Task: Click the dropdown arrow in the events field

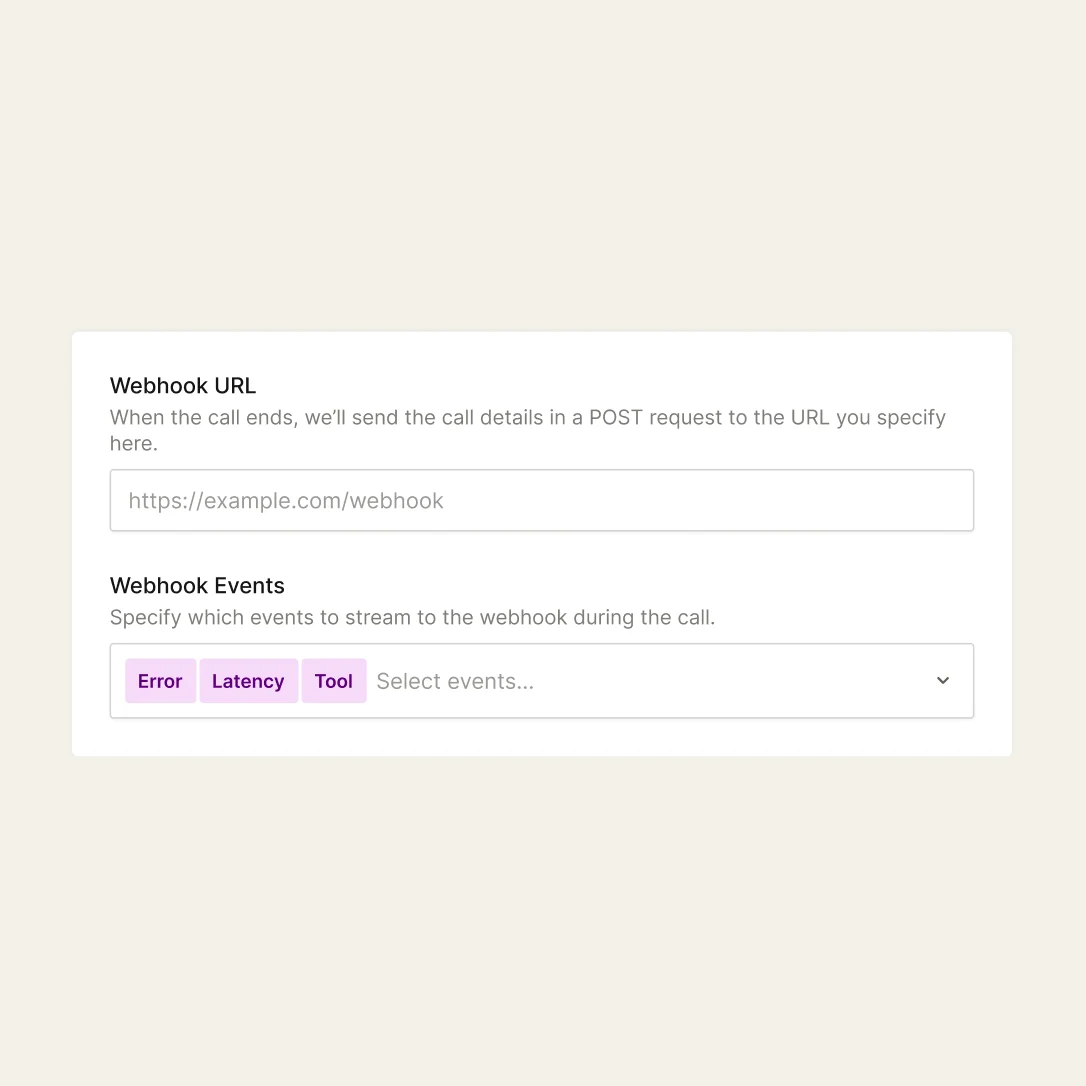Action: pos(941,680)
